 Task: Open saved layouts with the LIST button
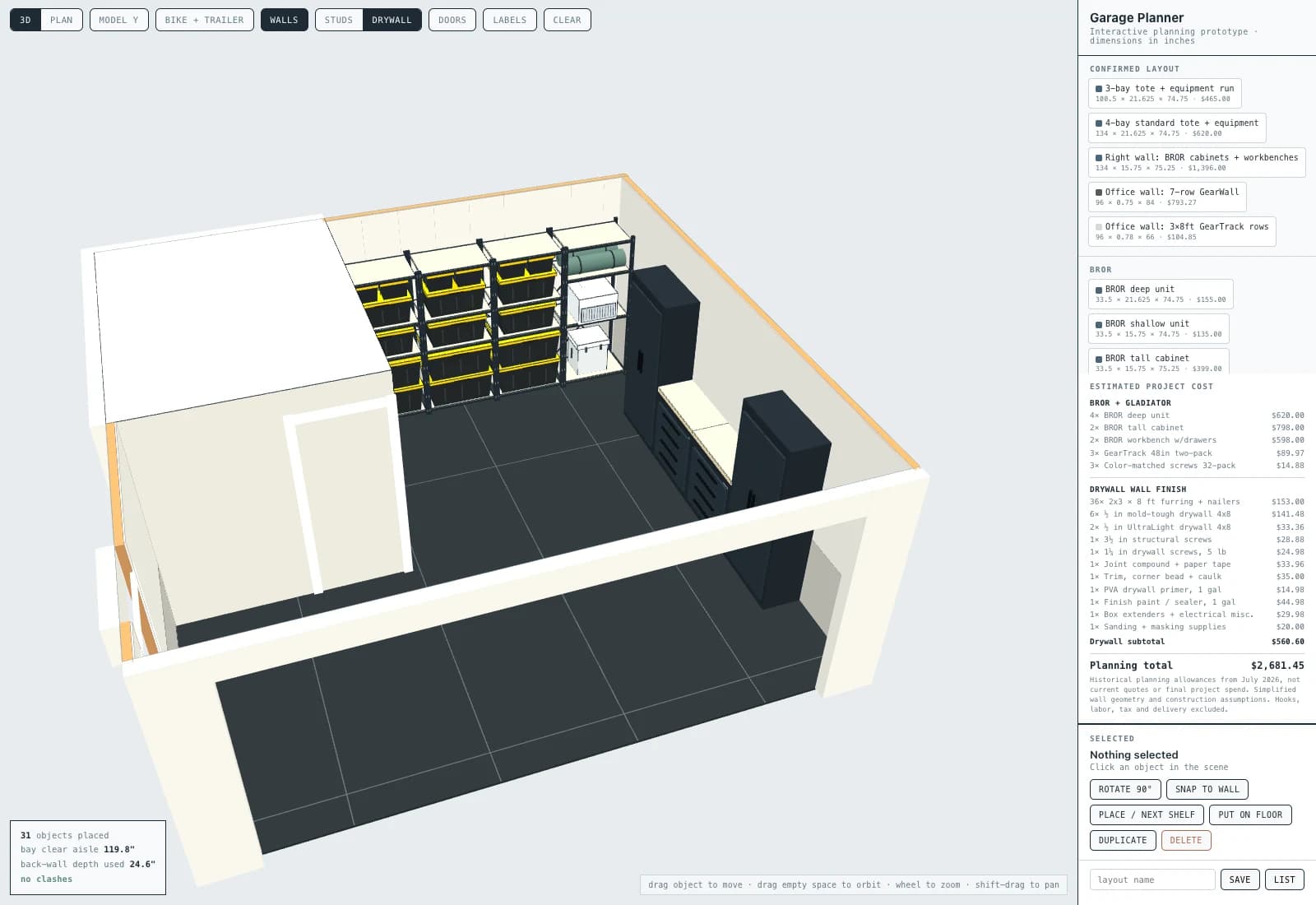(1285, 879)
